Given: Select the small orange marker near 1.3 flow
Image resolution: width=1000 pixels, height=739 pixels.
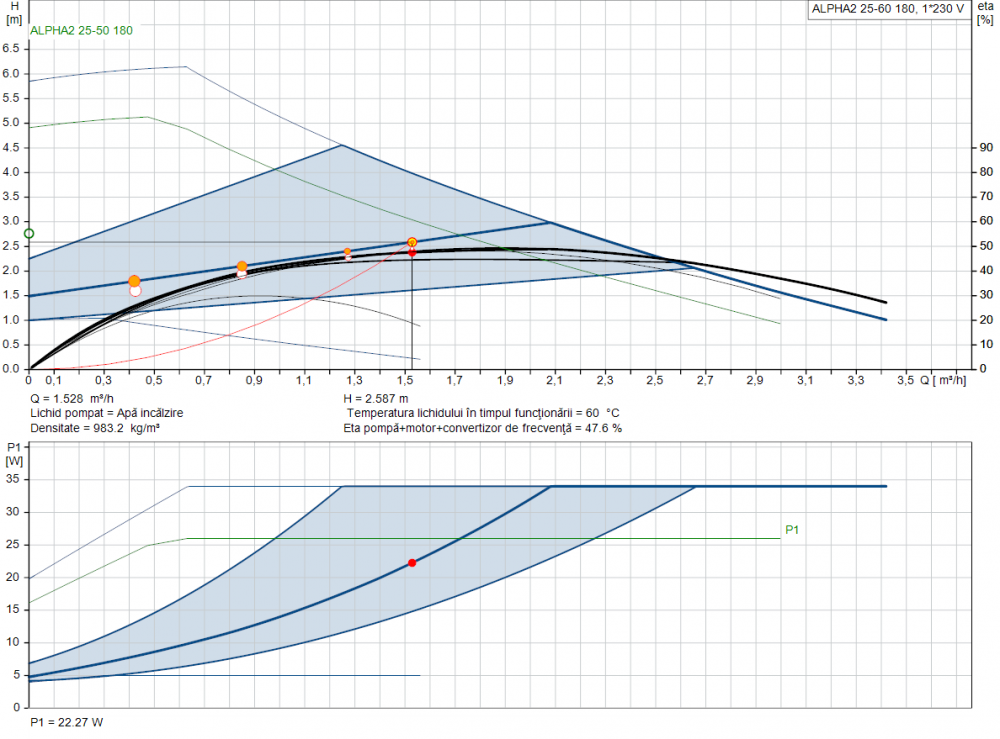Looking at the screenshot, I should point(348,252).
